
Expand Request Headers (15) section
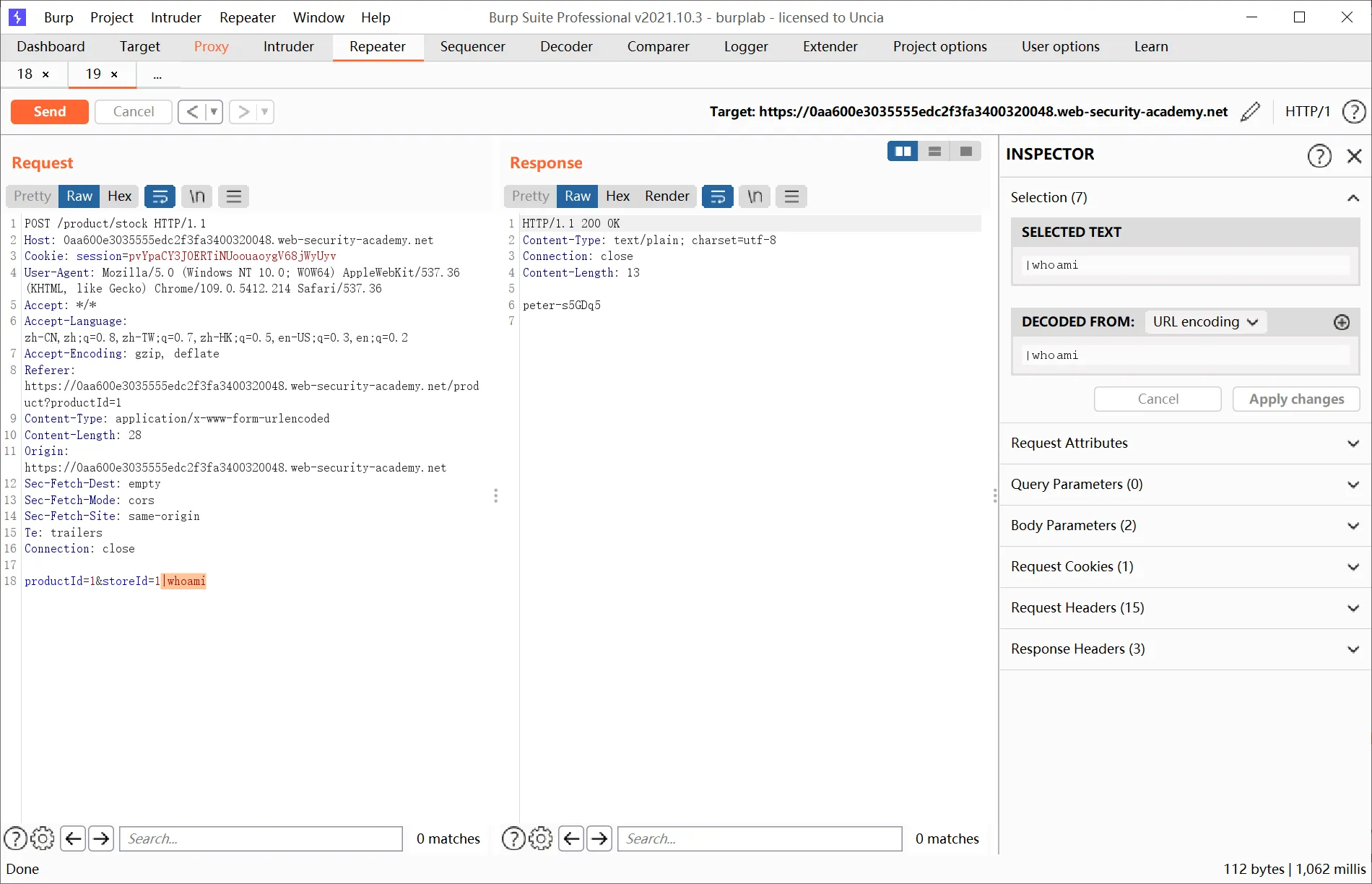click(x=1186, y=608)
